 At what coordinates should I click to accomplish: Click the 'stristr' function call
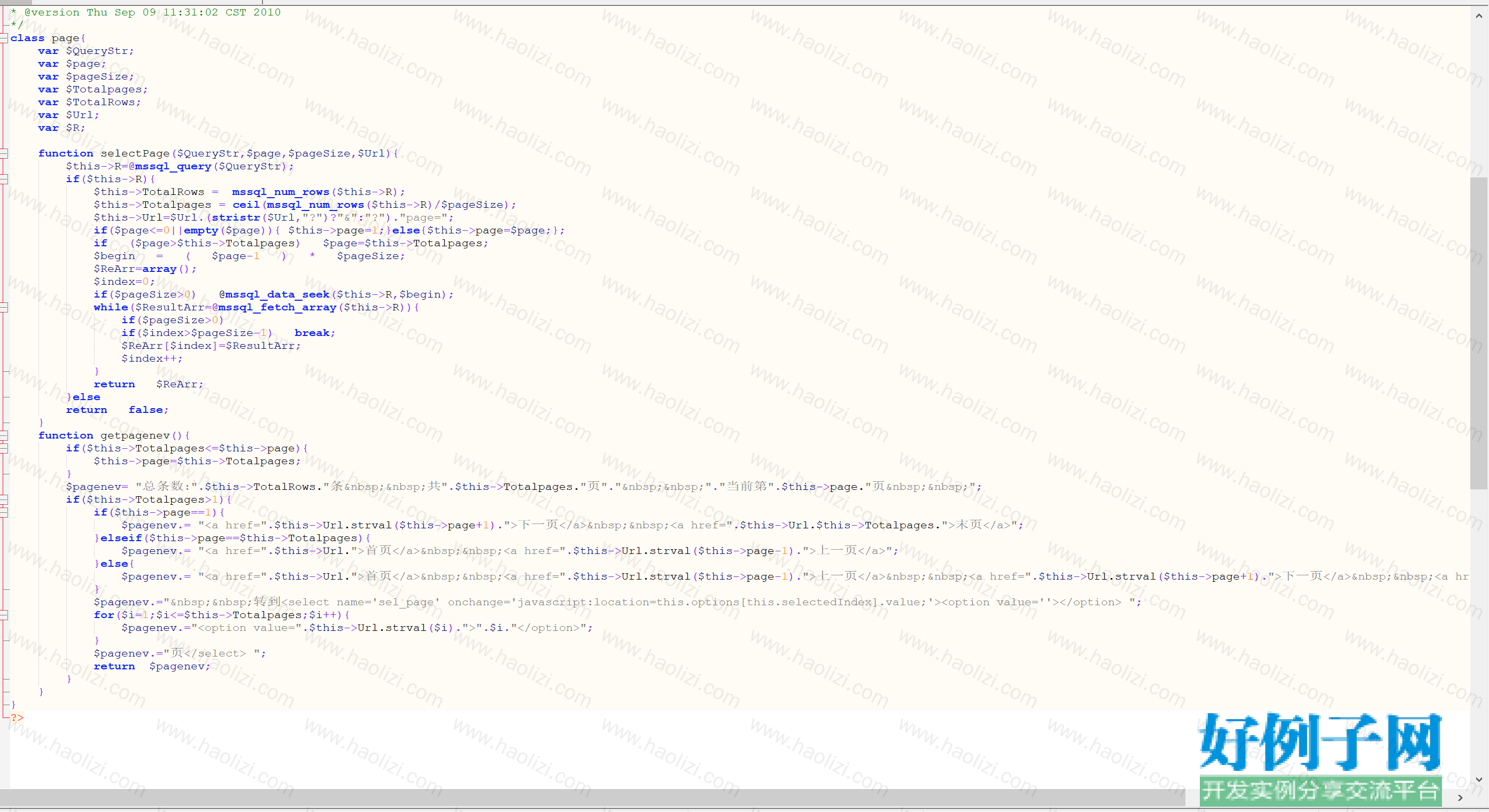pos(236,218)
